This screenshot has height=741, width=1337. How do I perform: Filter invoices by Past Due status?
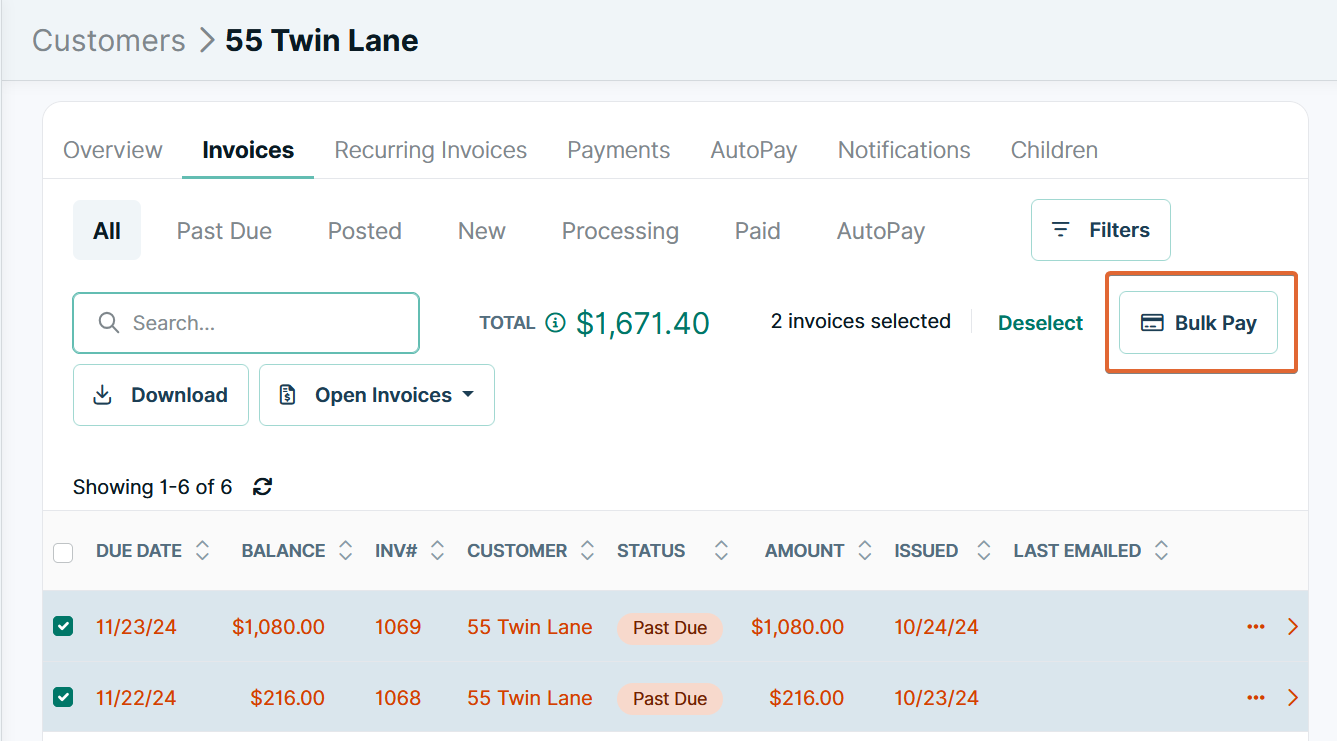(x=224, y=230)
